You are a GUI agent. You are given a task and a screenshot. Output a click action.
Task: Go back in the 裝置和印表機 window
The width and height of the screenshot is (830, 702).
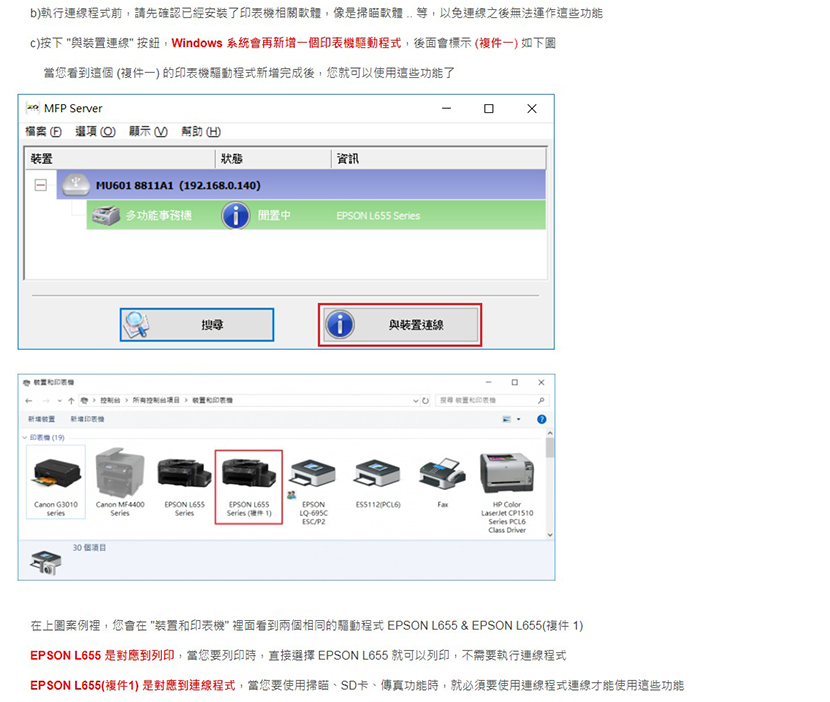[x=29, y=401]
